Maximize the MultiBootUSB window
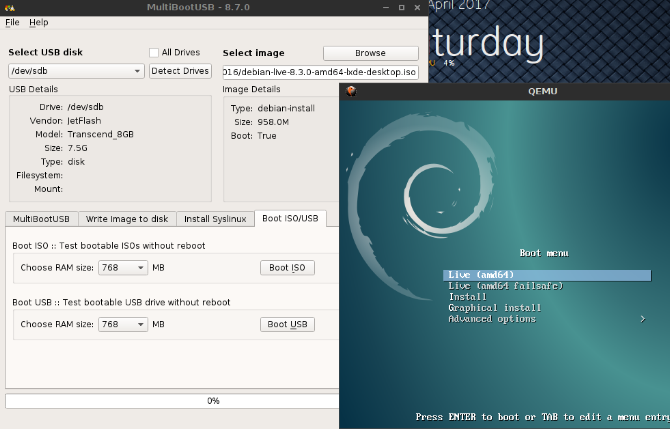670x429 pixels. tap(402, 7)
